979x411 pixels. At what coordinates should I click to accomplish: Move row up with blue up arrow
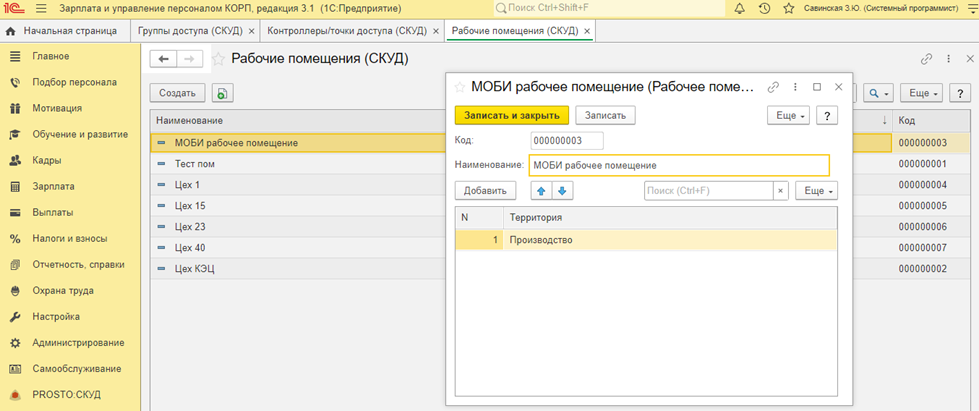click(541, 190)
